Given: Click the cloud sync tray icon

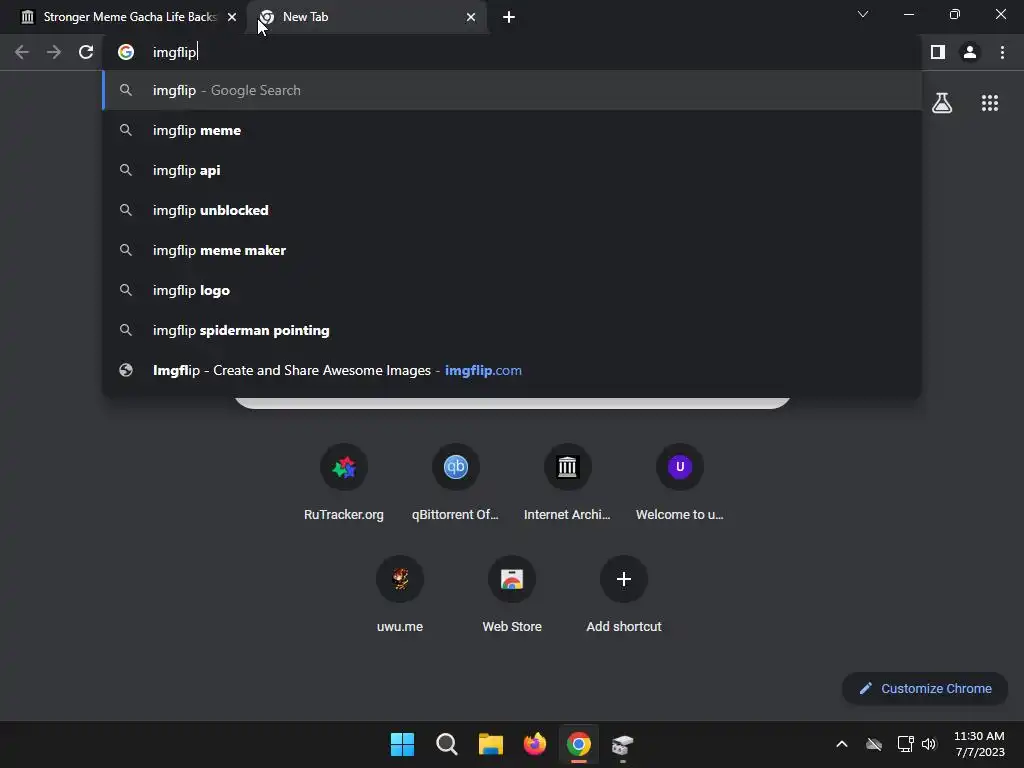Looking at the screenshot, I should [x=874, y=744].
